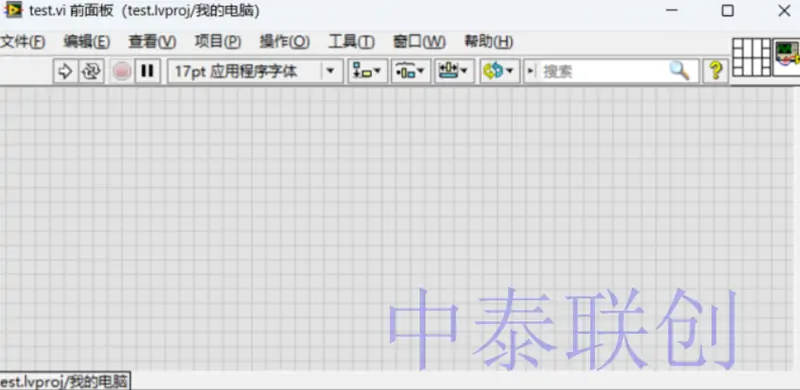Open the Reorder dropdown

pyautogui.click(x=499, y=71)
